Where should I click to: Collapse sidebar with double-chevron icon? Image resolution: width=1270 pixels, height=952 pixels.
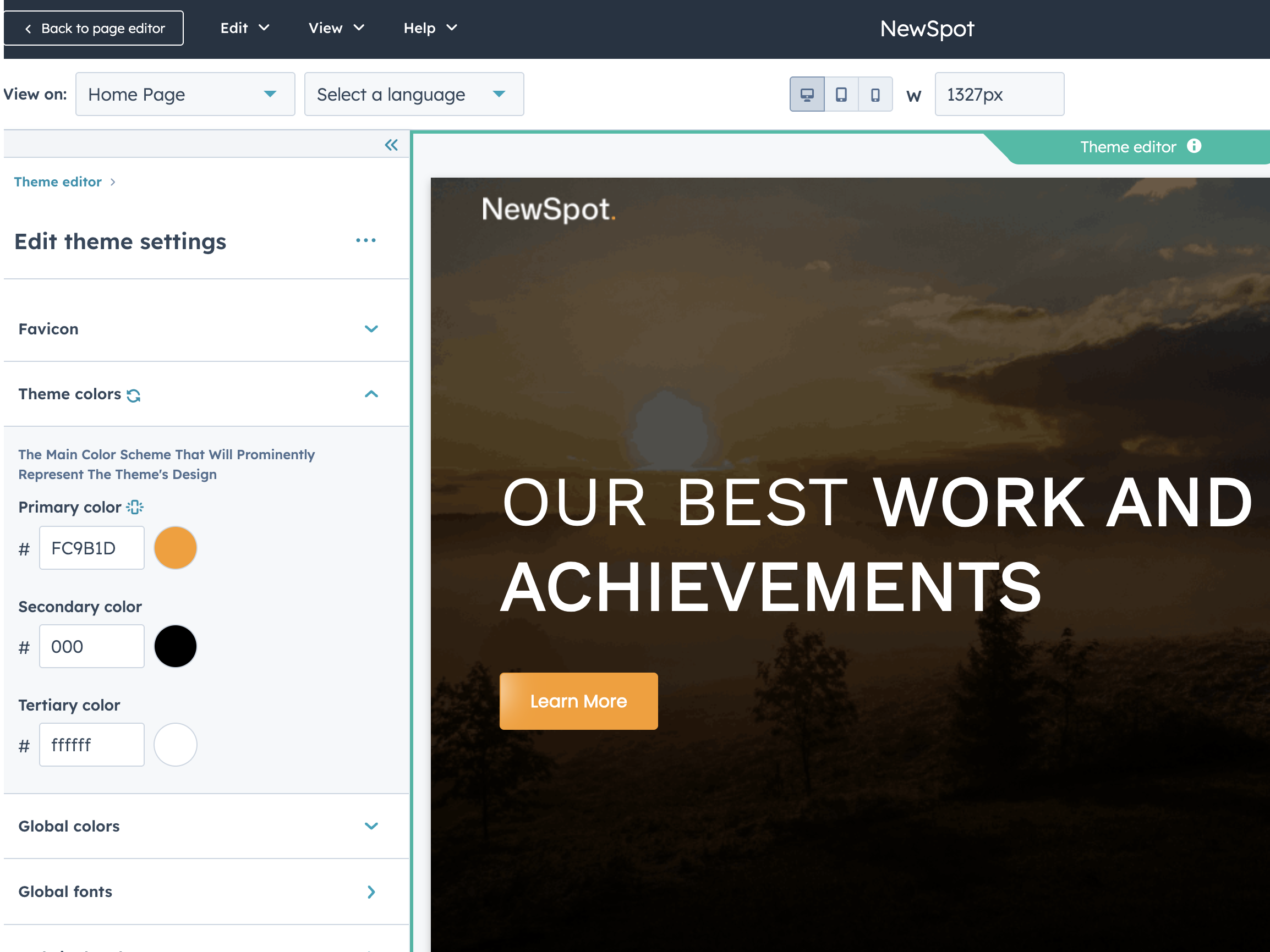pos(392,145)
